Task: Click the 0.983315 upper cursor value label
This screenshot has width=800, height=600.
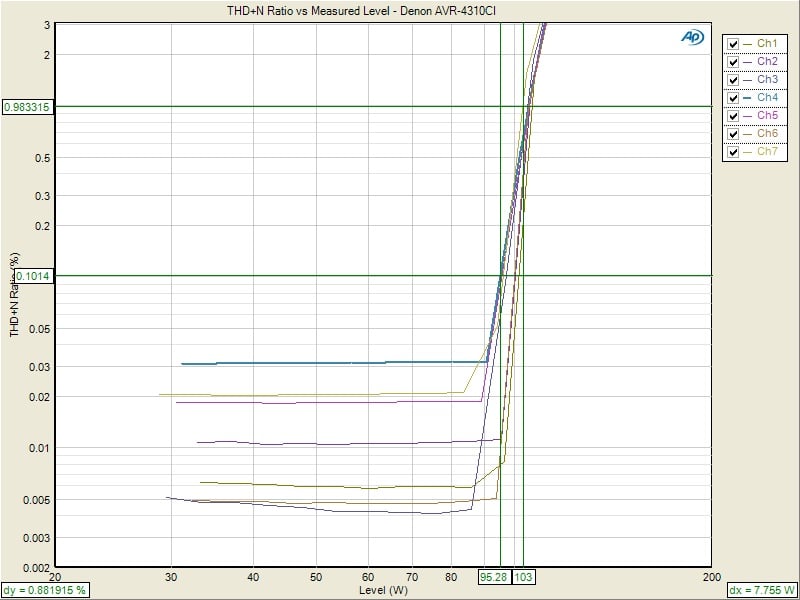Action: pos(28,106)
